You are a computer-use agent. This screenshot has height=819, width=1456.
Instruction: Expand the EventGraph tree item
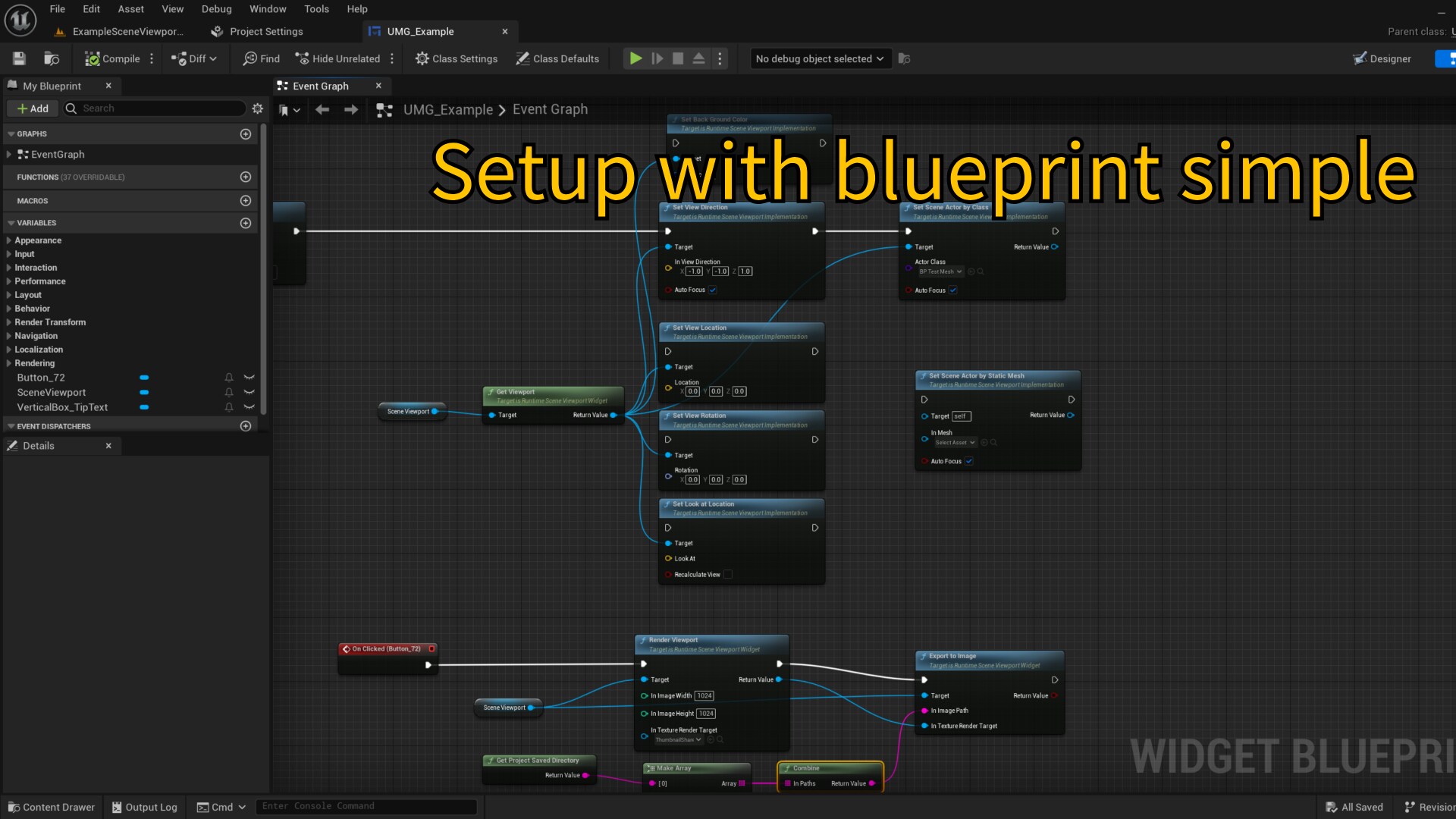point(9,154)
